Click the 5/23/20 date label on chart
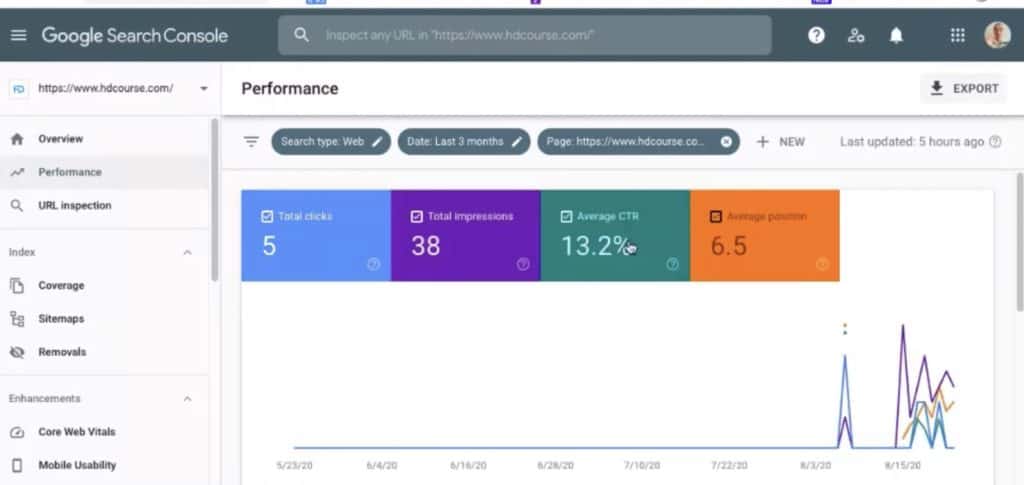The height and width of the screenshot is (485, 1024). (x=295, y=466)
